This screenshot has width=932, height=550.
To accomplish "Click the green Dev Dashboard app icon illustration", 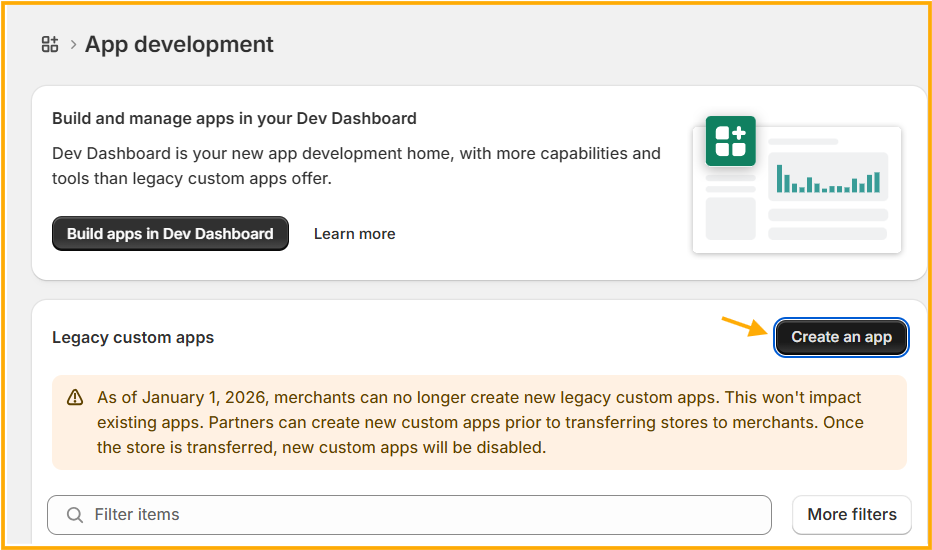I will click(731, 141).
